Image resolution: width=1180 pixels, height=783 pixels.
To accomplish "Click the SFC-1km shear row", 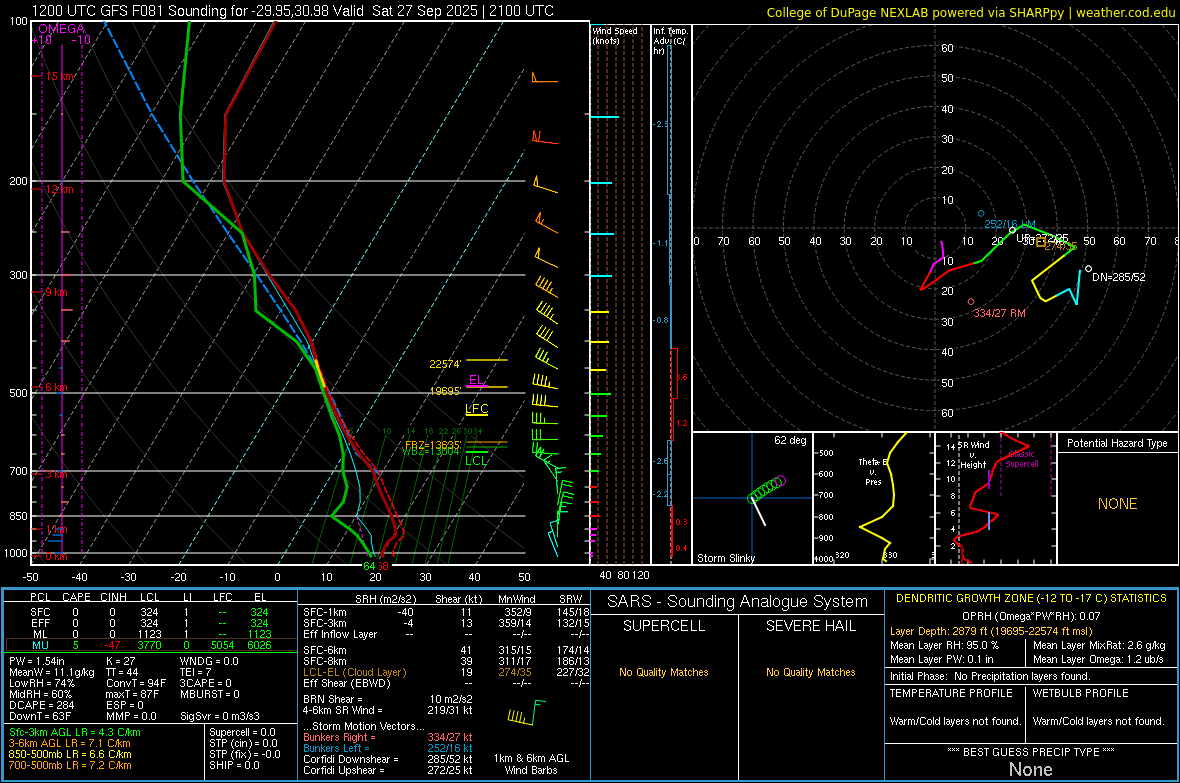I will (446, 612).
